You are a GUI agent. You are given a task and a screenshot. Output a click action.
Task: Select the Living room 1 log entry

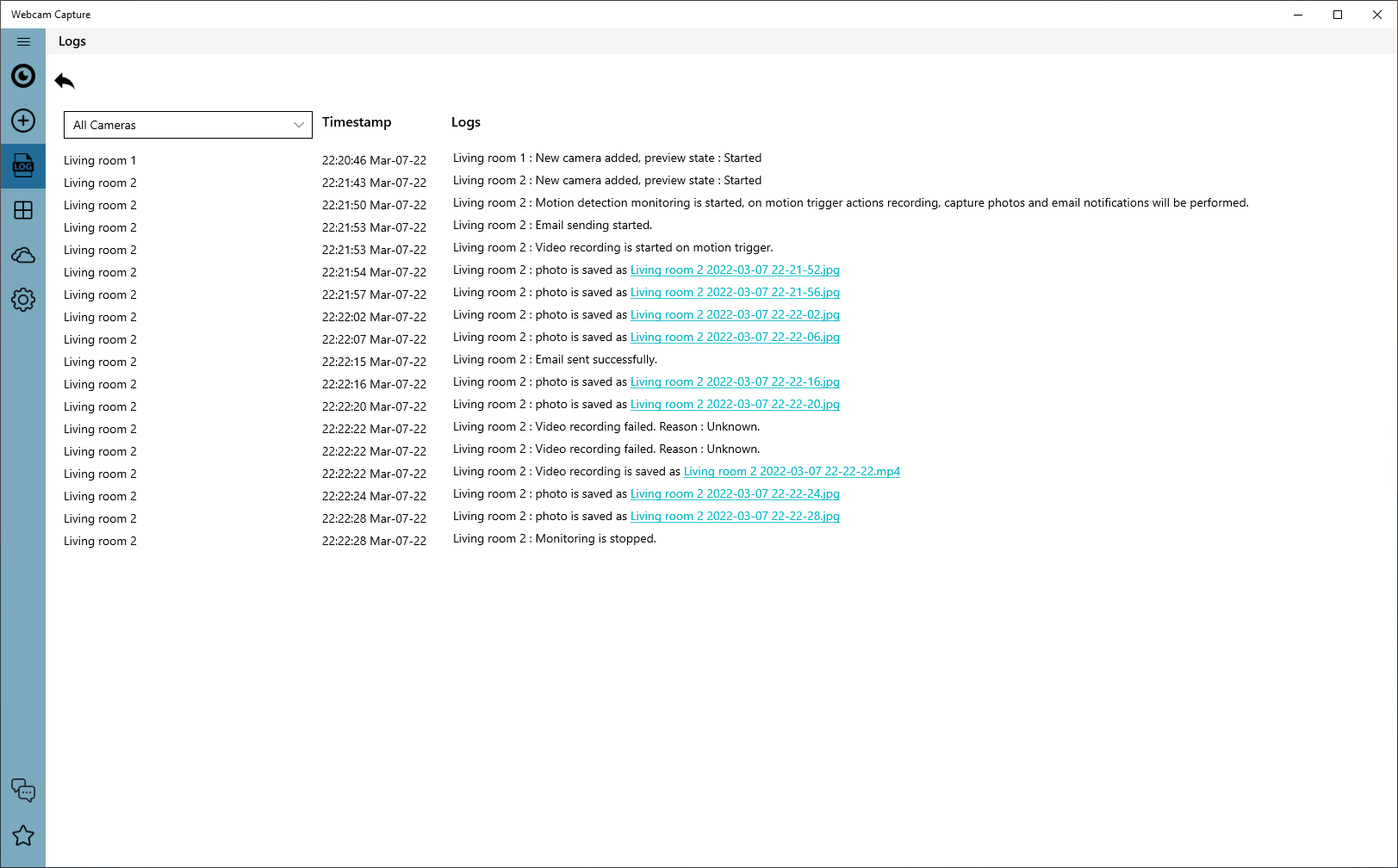(x=100, y=159)
